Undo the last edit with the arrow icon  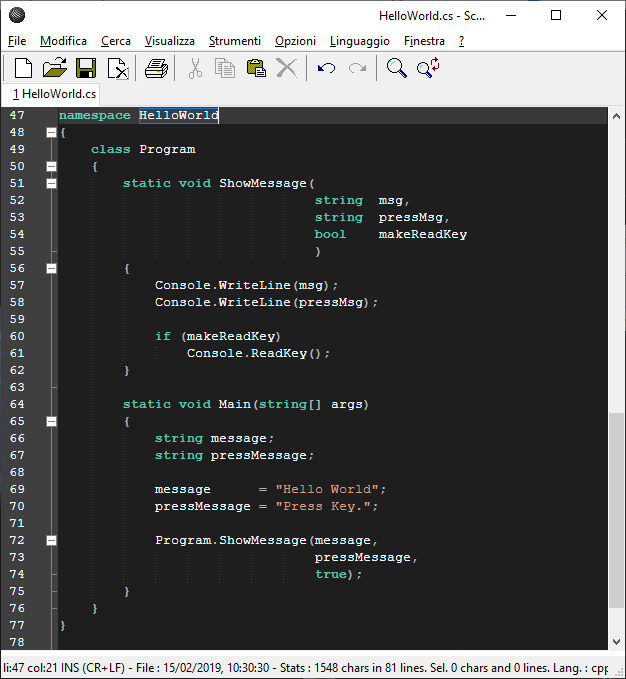click(x=326, y=68)
